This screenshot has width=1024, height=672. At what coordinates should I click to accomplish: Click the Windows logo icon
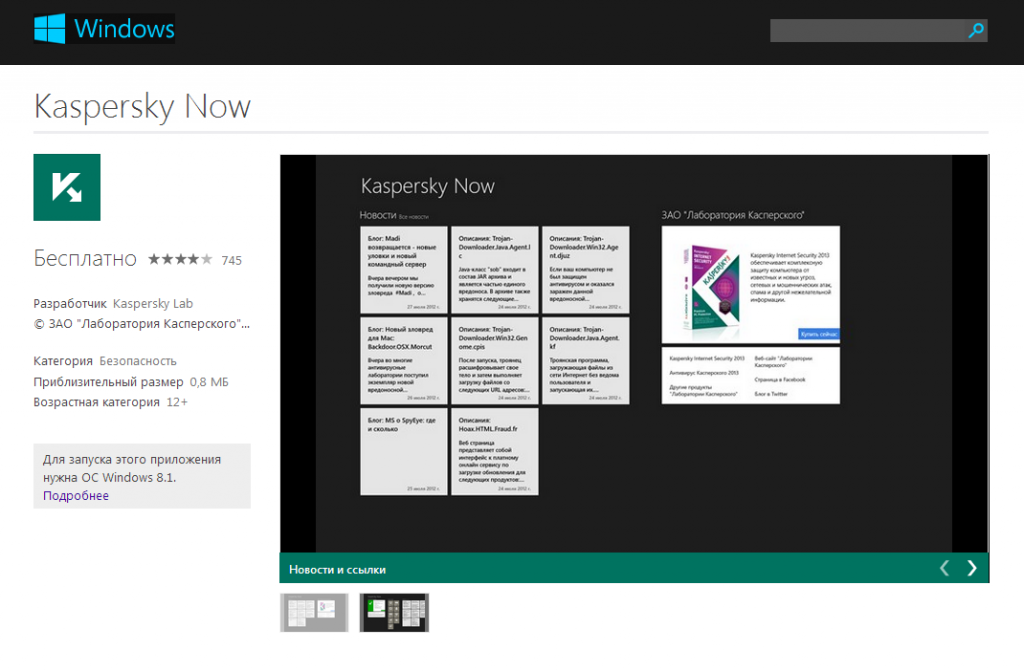[50, 29]
